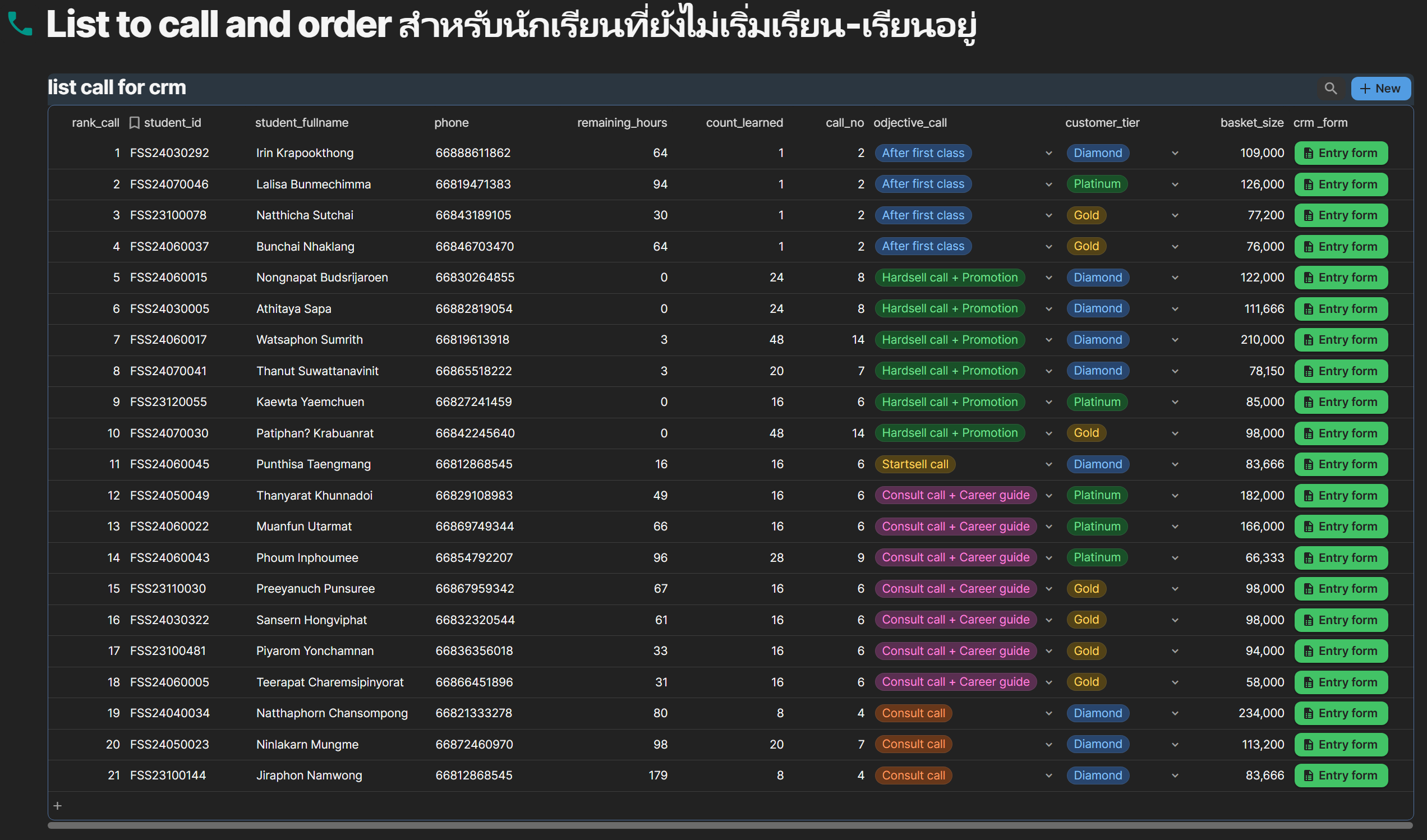Open Entry form for Jiraphon Namwong

click(x=1341, y=776)
